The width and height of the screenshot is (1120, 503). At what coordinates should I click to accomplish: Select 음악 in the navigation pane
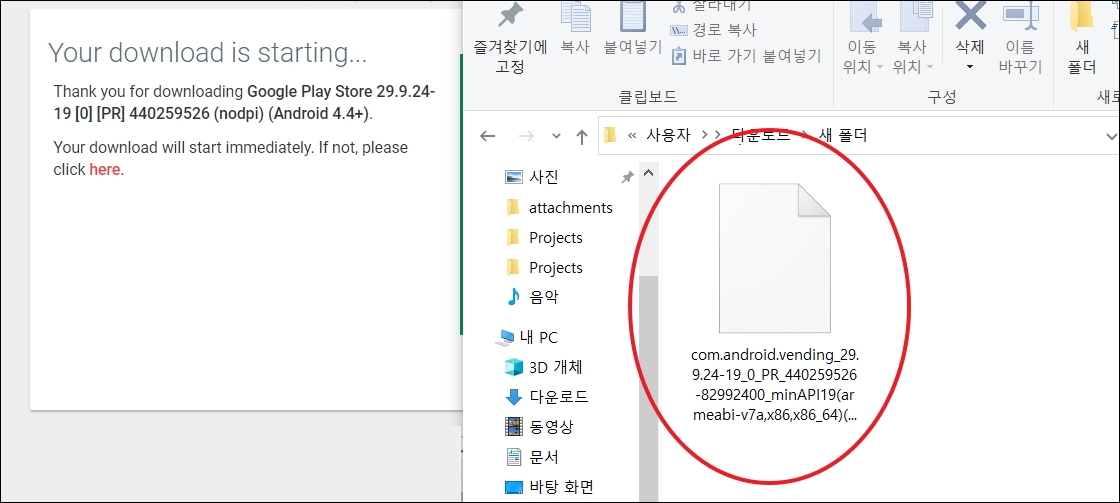coord(533,297)
